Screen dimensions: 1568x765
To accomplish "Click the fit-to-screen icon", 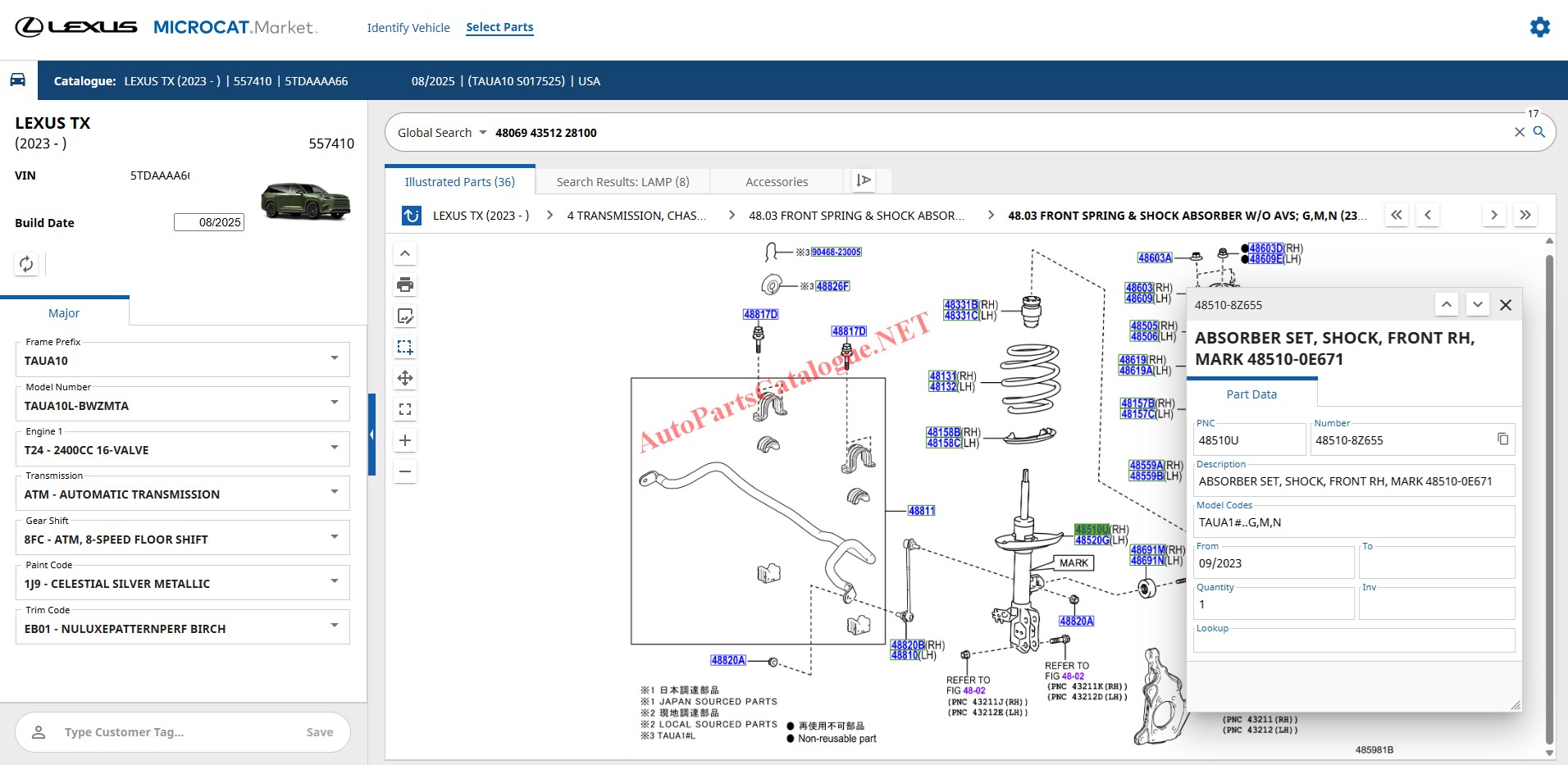I will [x=405, y=409].
